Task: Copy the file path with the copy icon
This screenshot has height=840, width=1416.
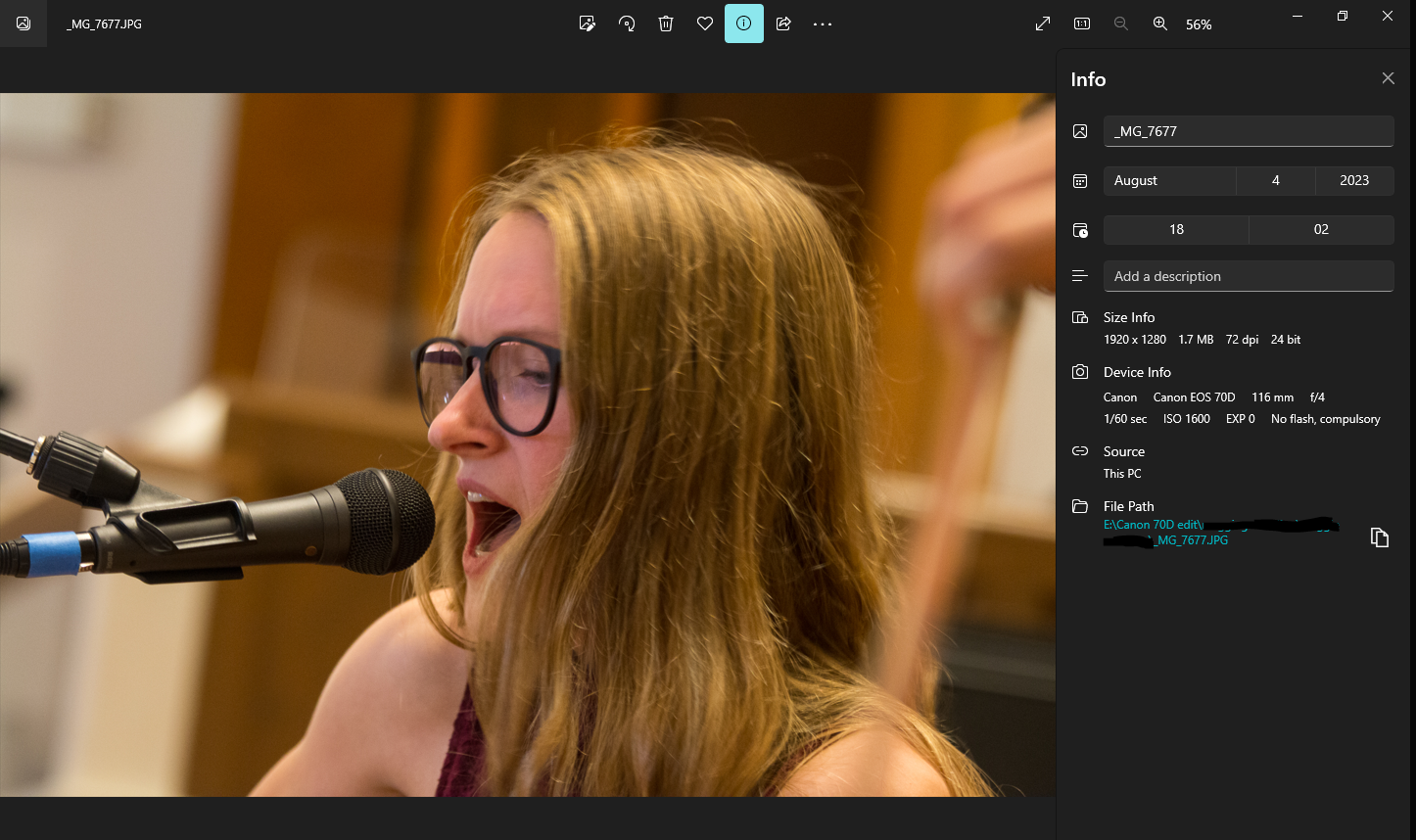Action: 1380,537
